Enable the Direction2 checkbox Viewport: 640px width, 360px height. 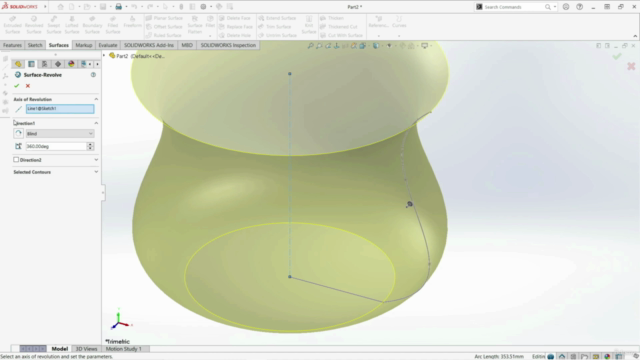click(x=16, y=160)
